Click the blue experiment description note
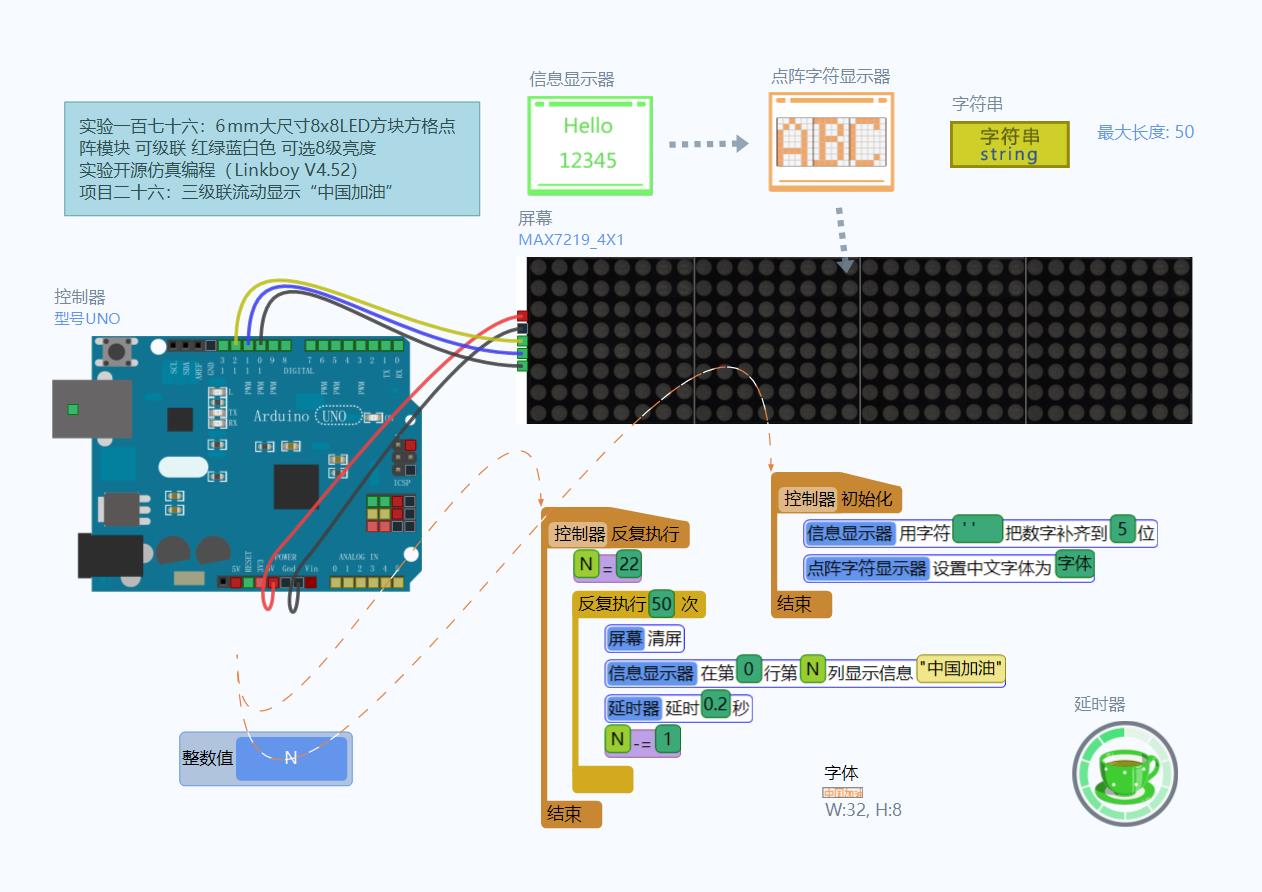 [x=272, y=159]
